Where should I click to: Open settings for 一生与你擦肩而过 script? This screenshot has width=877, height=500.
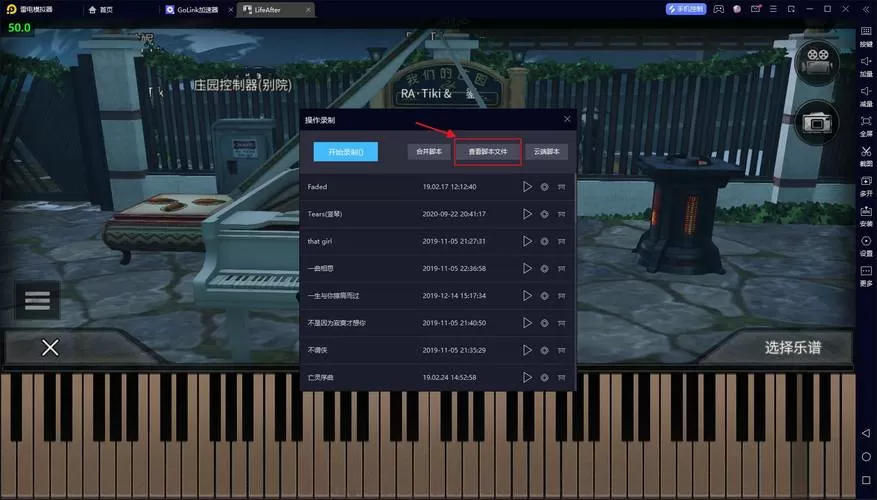pos(544,296)
